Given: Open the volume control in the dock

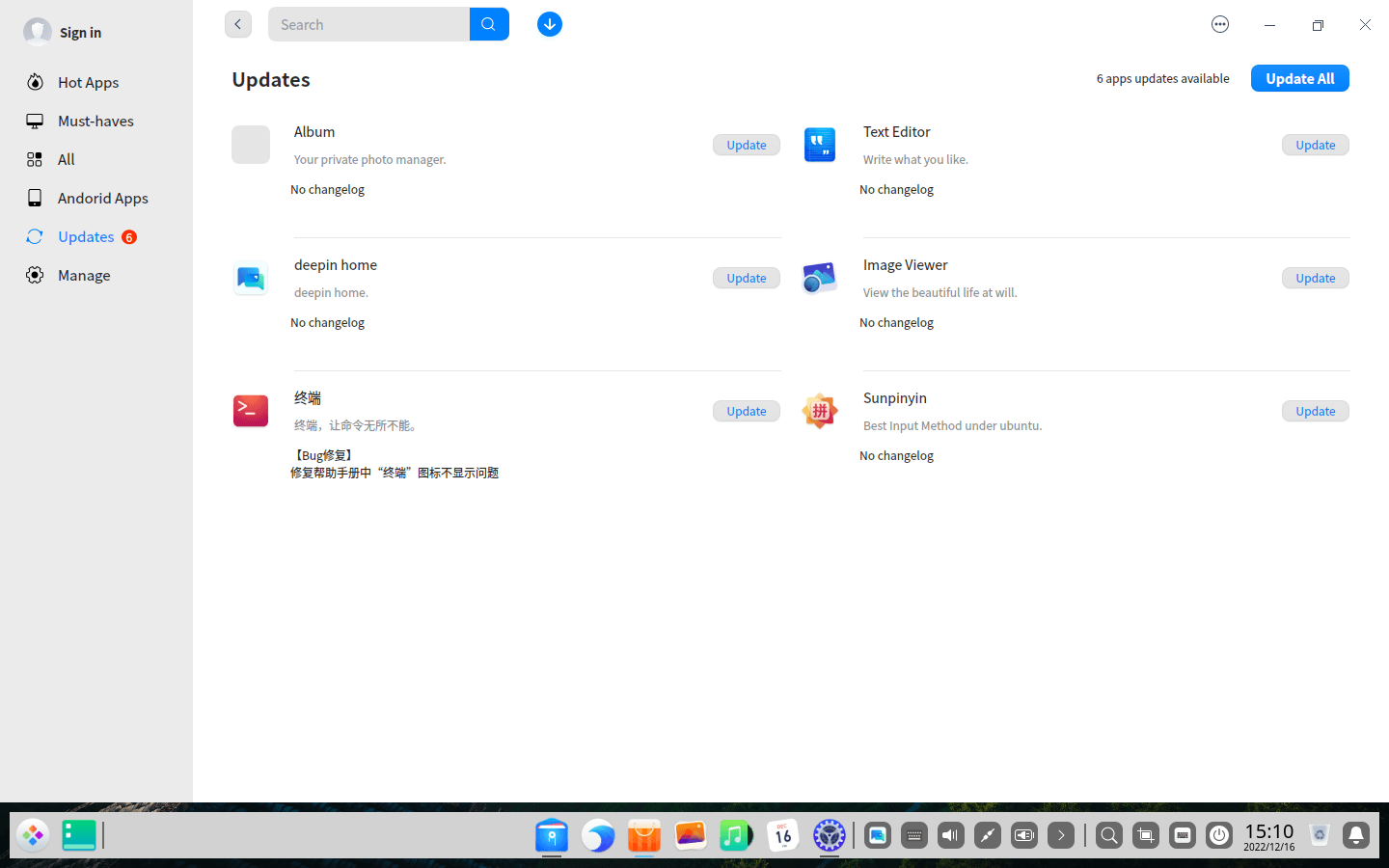Looking at the screenshot, I should click(951, 835).
